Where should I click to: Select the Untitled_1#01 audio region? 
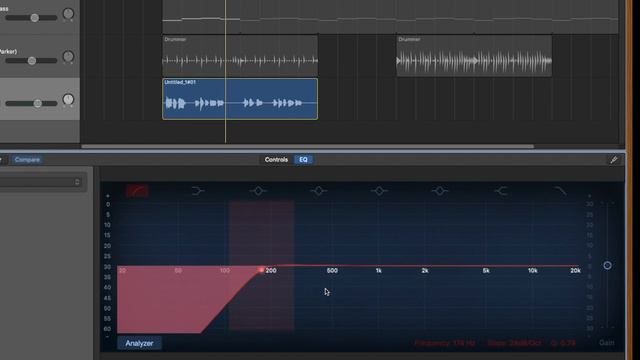point(240,99)
